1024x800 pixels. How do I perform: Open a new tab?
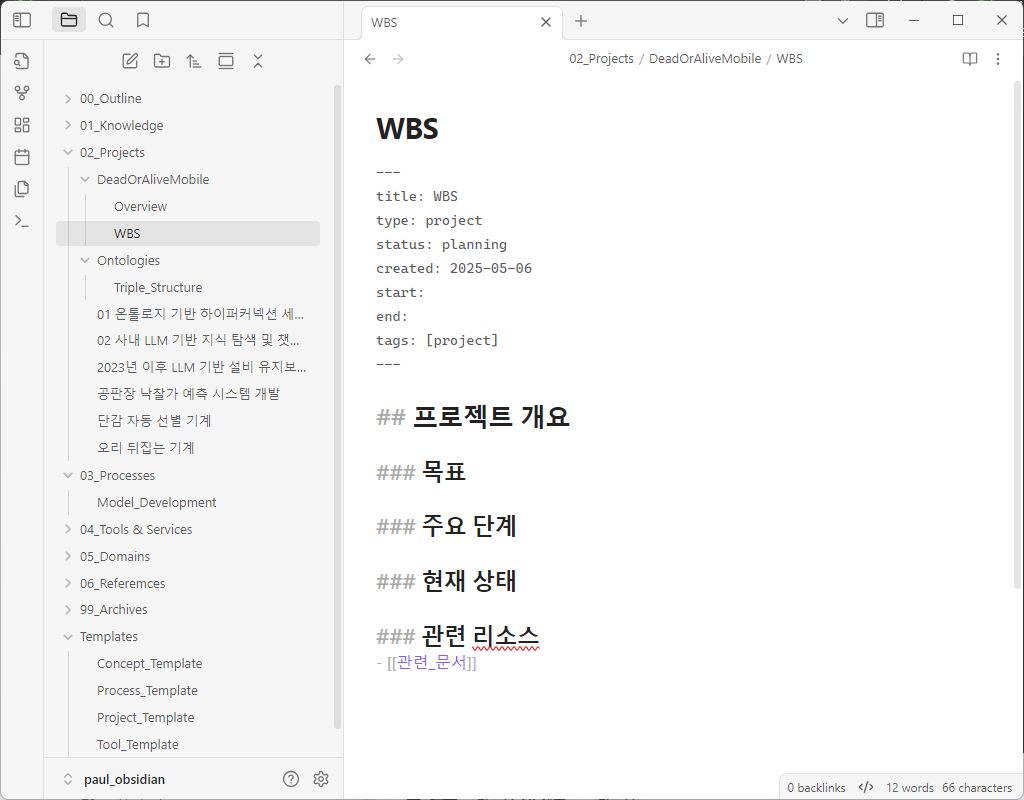click(581, 22)
